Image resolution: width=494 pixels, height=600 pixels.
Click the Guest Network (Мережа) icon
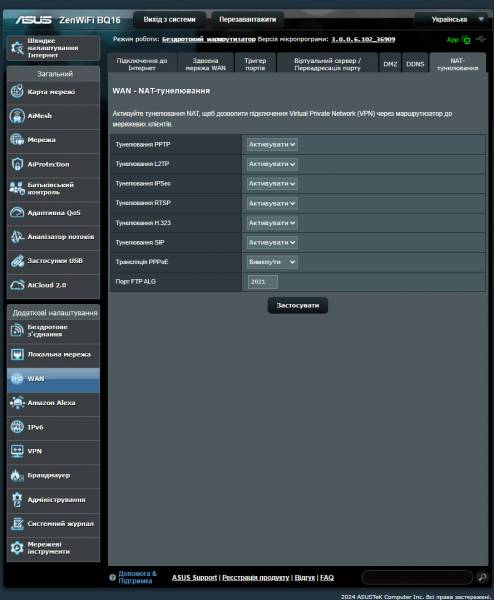point(17,140)
